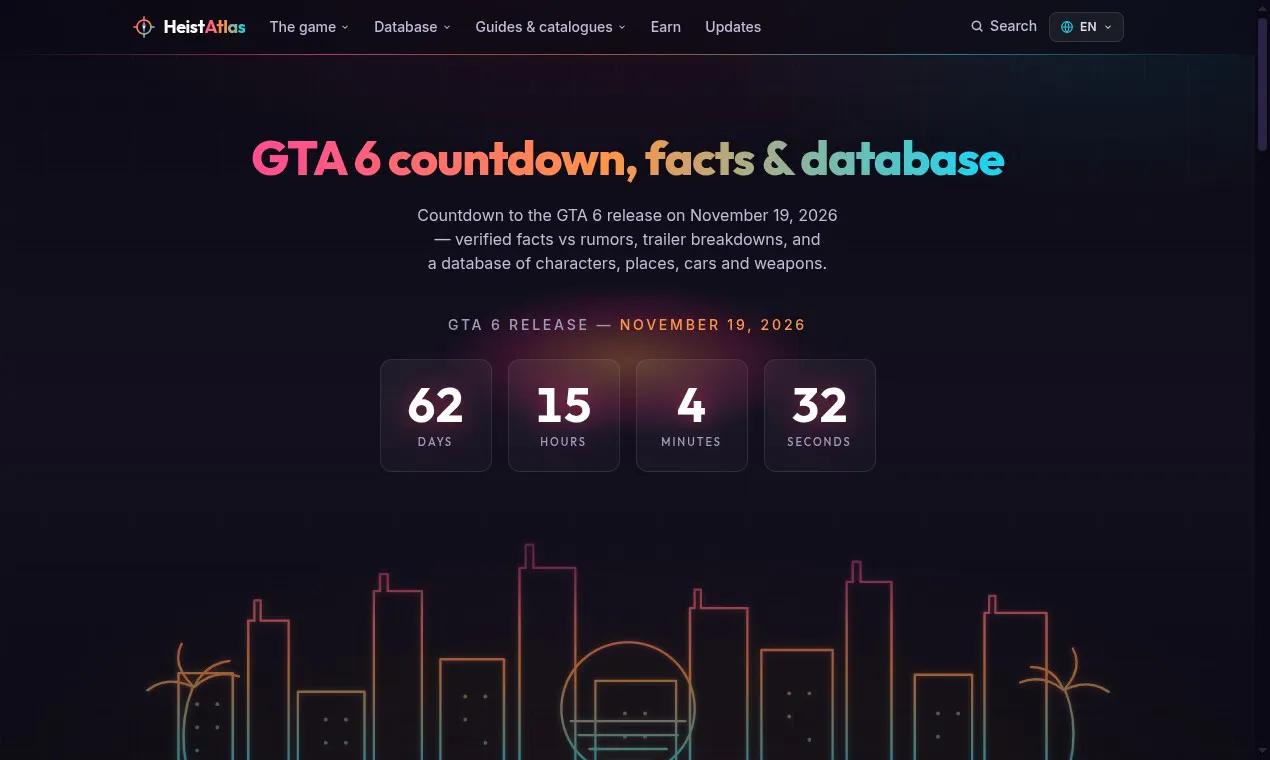
Task: Click the 15 hours countdown tile
Action: click(x=564, y=415)
